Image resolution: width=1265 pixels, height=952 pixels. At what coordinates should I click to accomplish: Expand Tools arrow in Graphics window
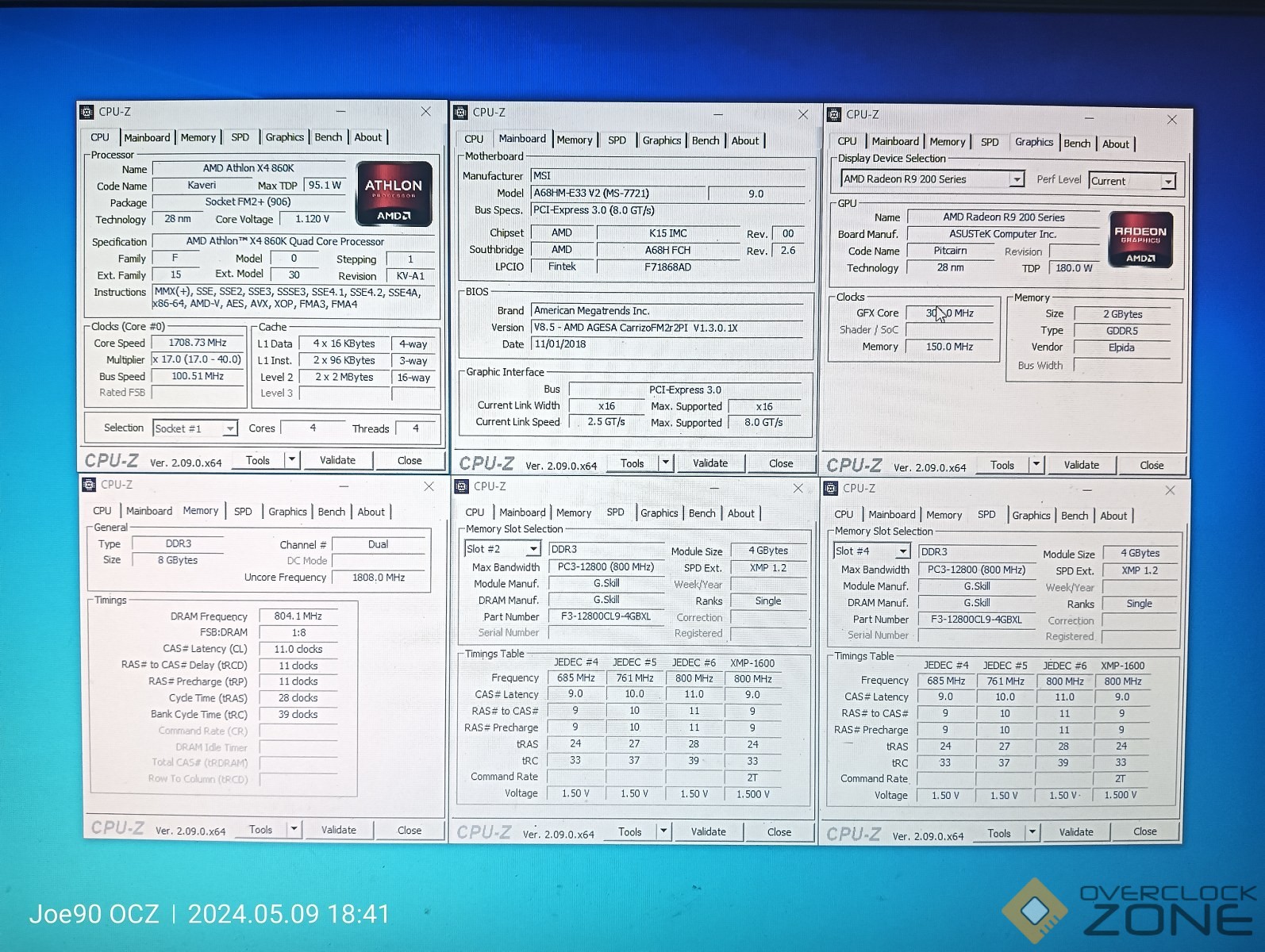coord(1036,464)
